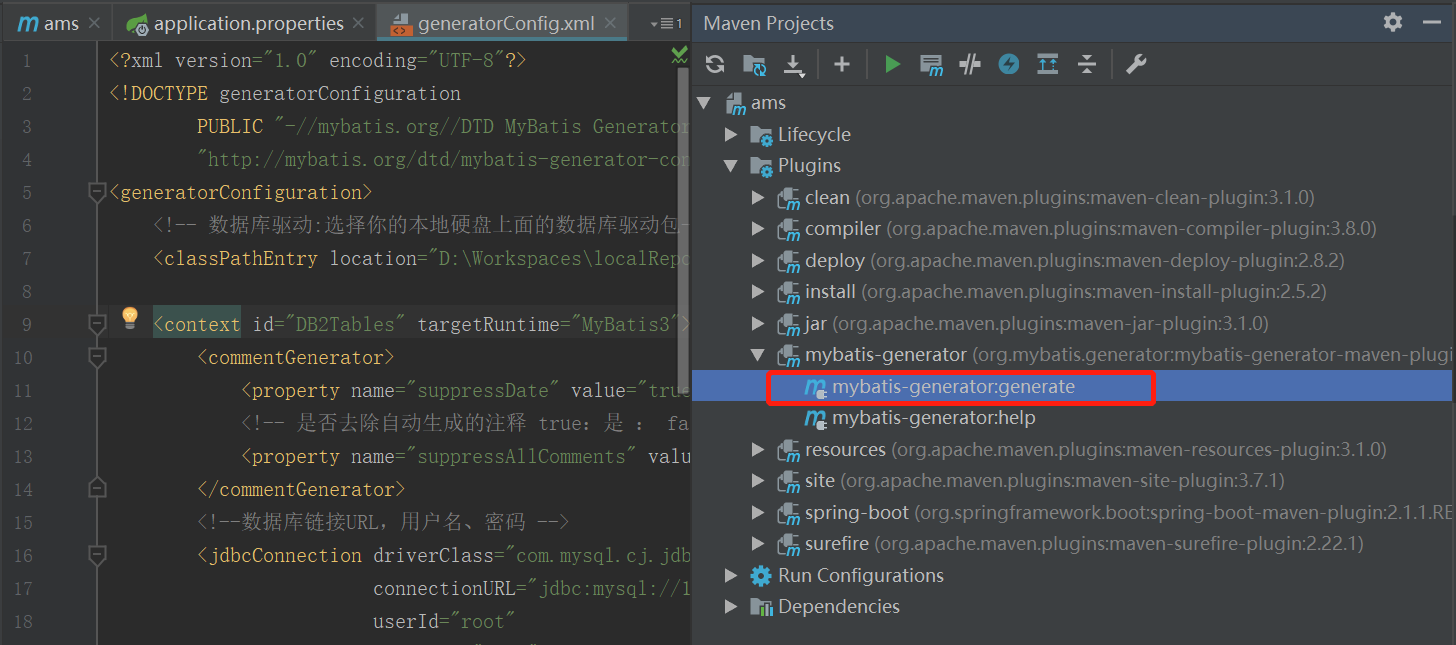1456x645 pixels.
Task: Collapse the ams root project node
Action: pos(704,102)
